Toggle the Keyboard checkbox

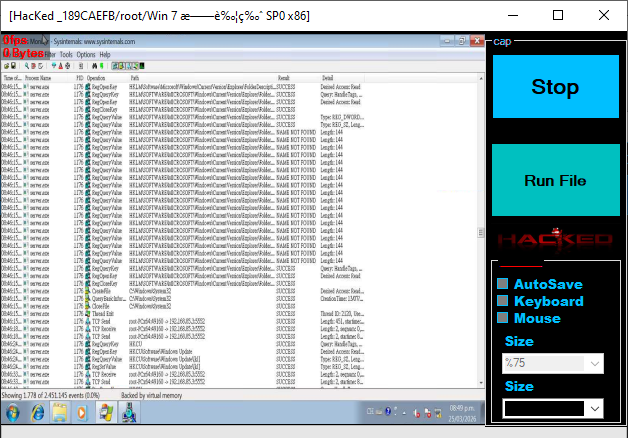(x=504, y=301)
